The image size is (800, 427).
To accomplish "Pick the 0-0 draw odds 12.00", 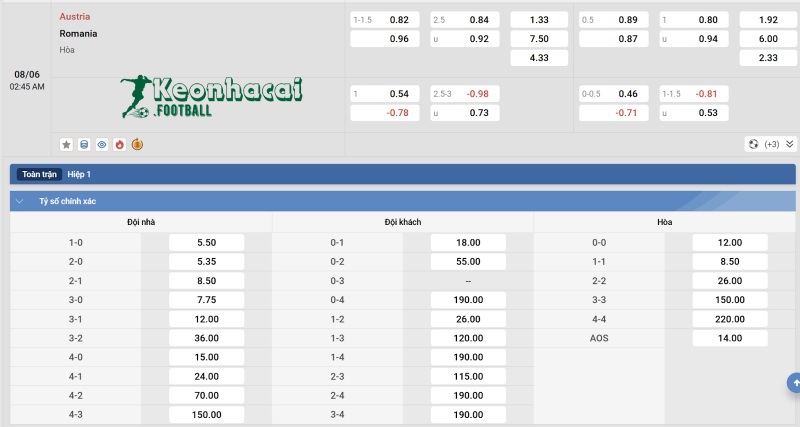I will [x=730, y=242].
